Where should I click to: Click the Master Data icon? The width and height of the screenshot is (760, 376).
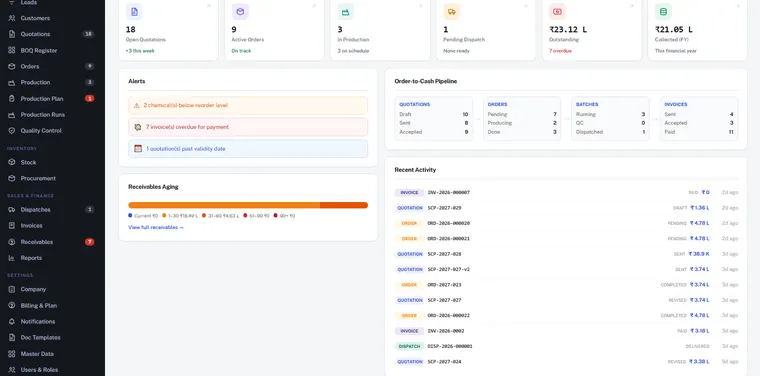pos(12,354)
